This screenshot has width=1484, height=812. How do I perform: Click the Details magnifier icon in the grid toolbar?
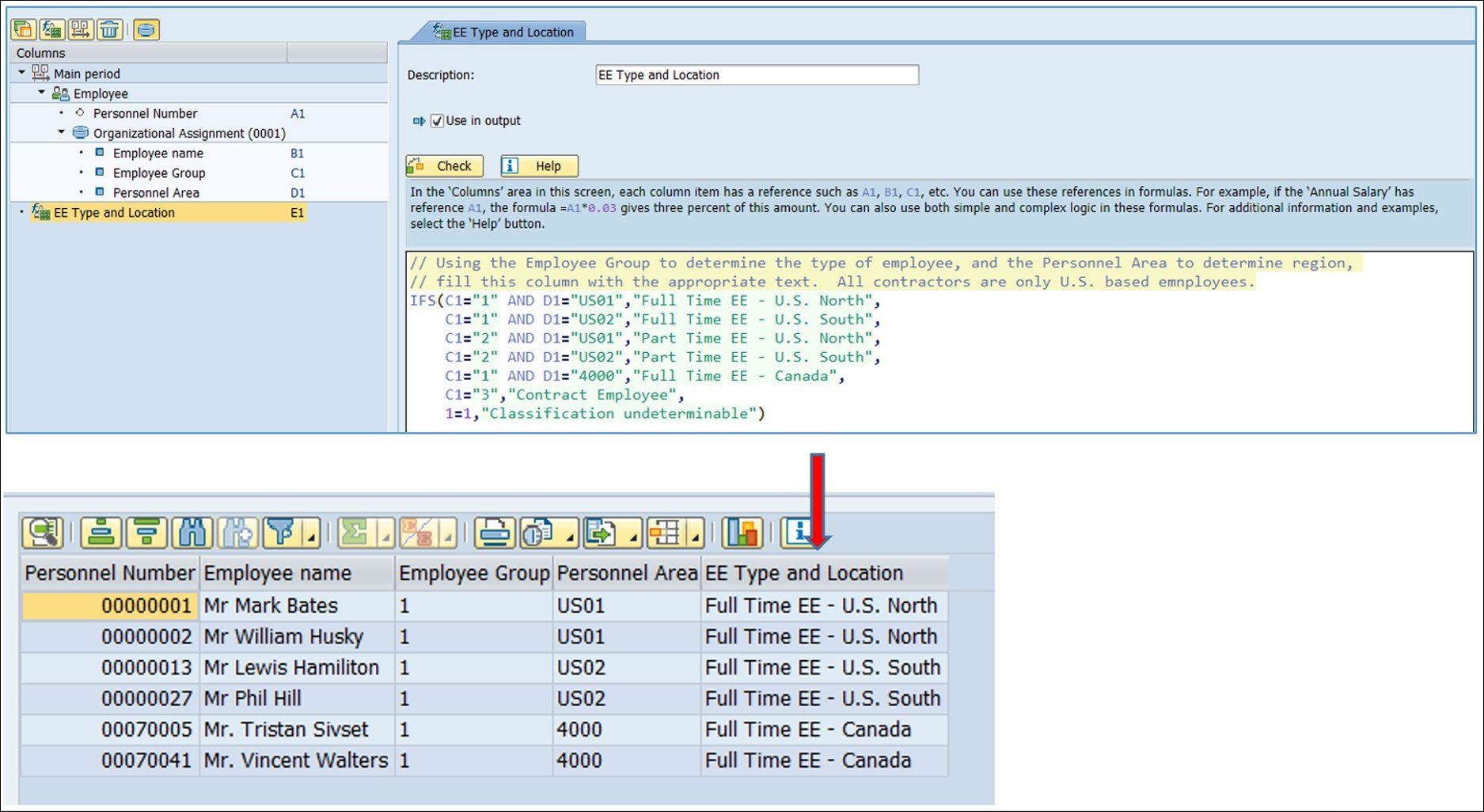click(x=42, y=533)
